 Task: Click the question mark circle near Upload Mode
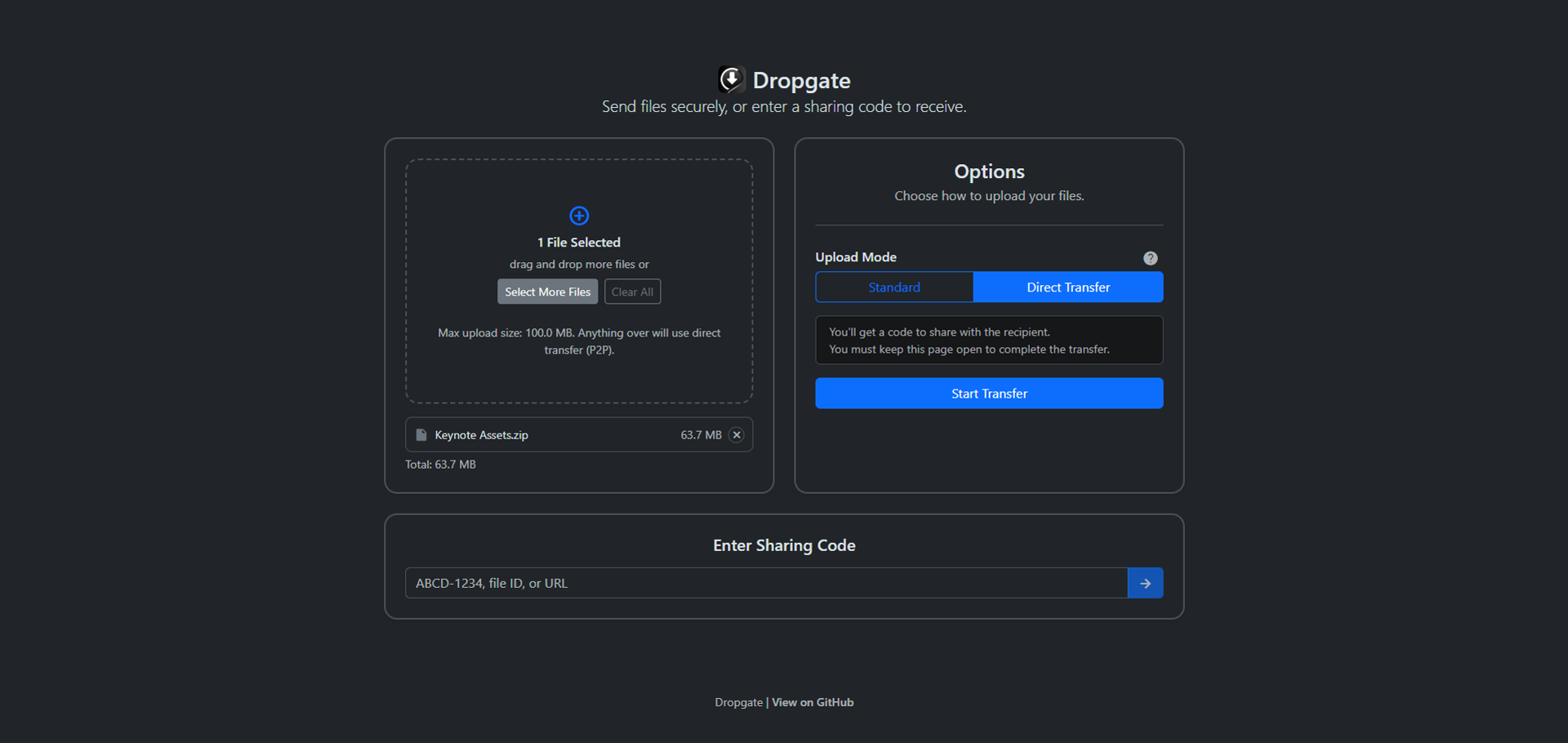pos(1150,258)
